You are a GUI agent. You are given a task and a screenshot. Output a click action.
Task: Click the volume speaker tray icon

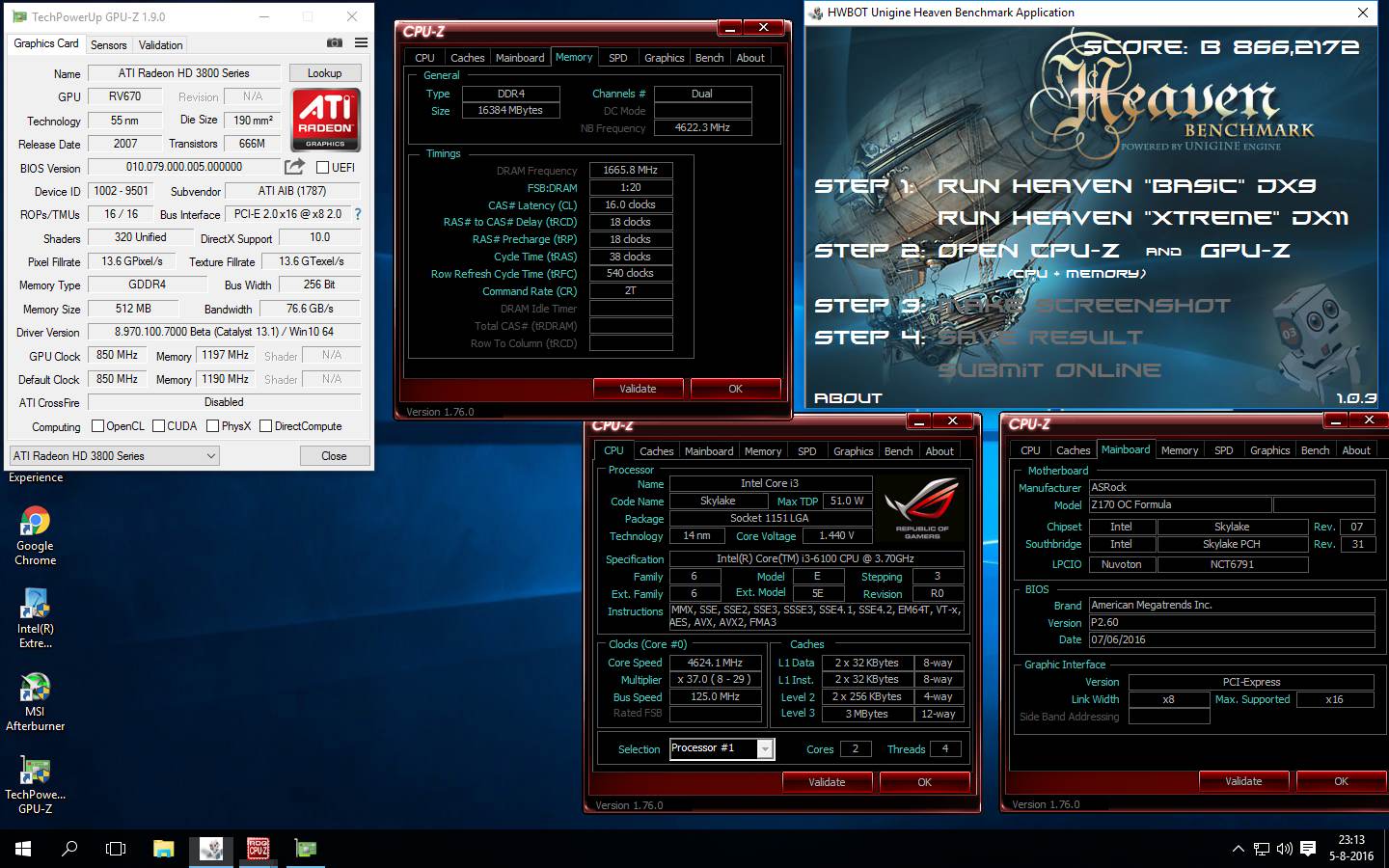coord(1285,849)
